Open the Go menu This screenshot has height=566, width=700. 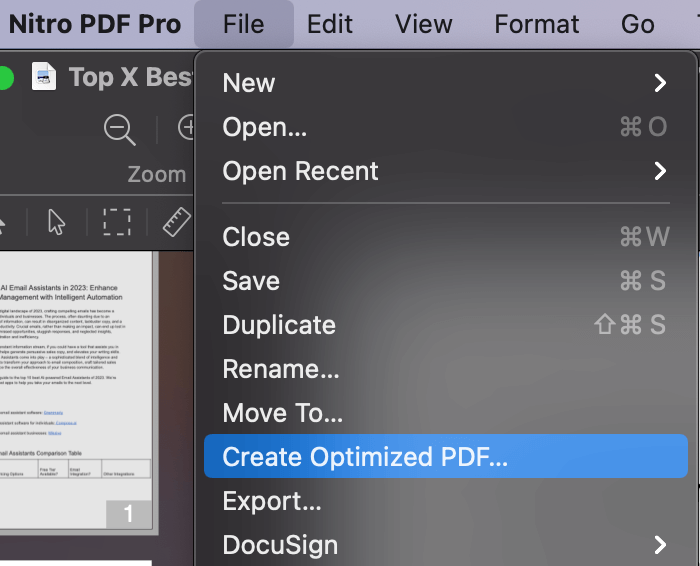click(638, 24)
